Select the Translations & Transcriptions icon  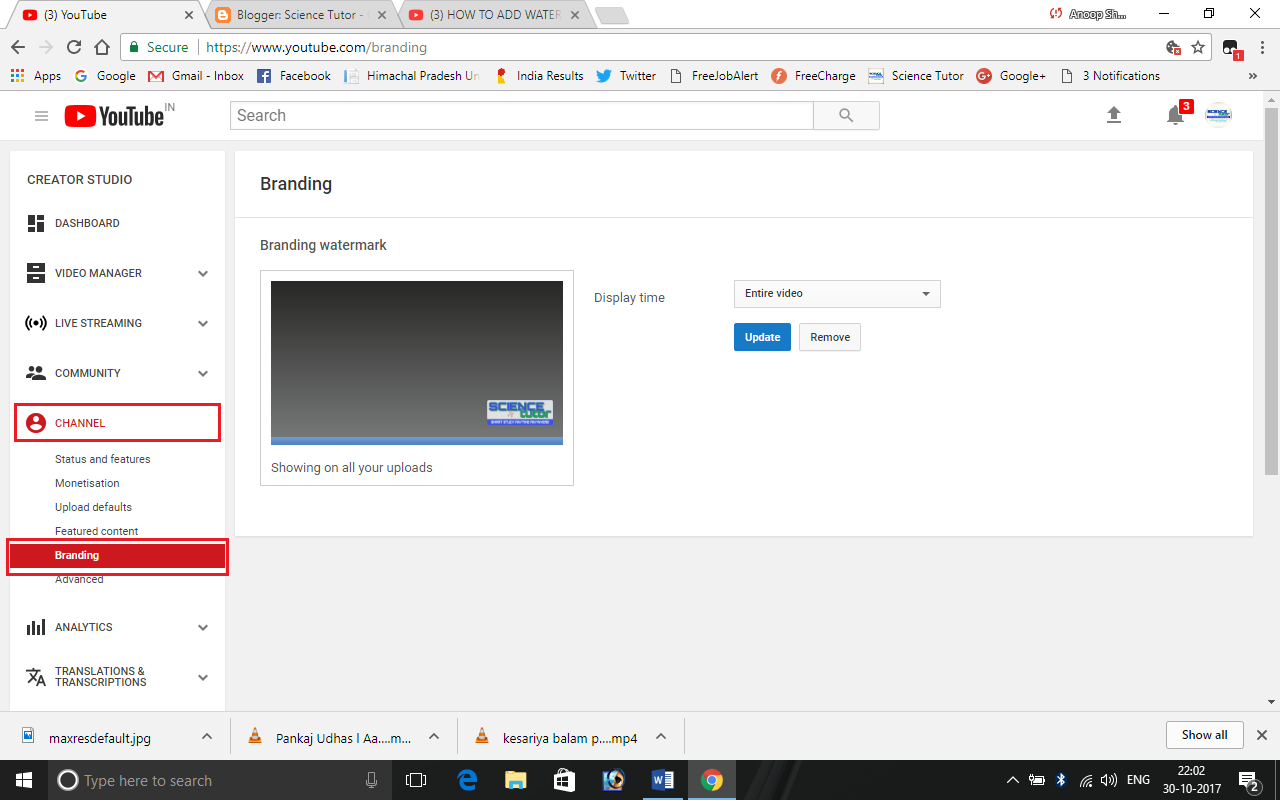pyautogui.click(x=36, y=677)
